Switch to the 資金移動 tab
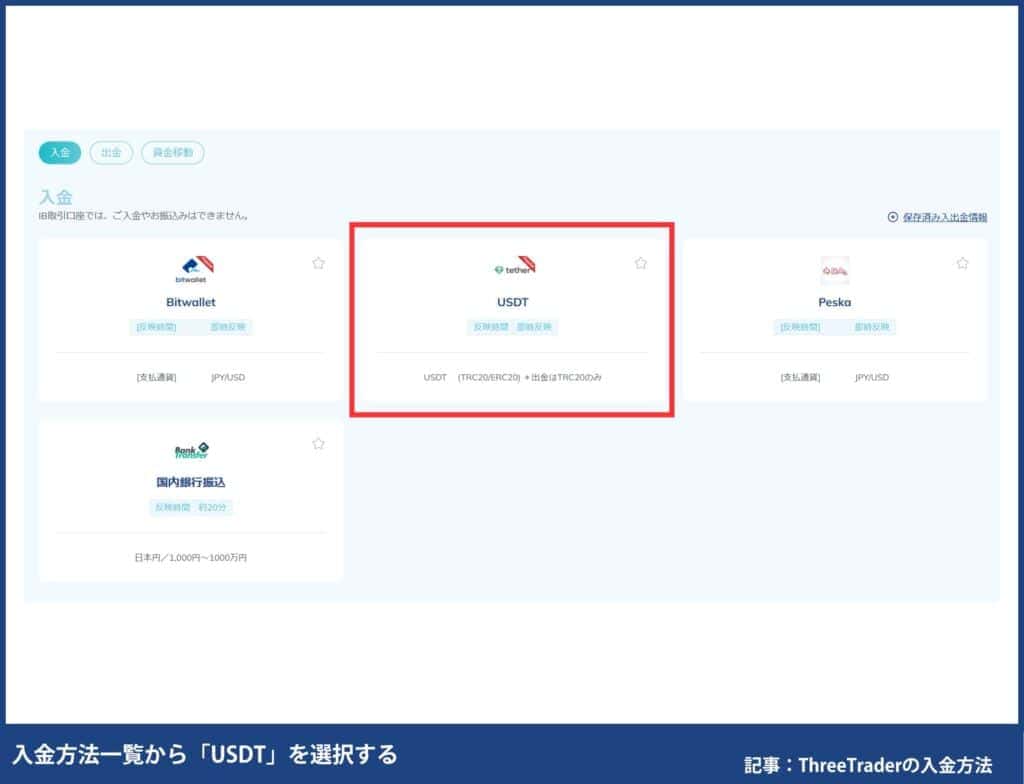This screenshot has width=1024, height=784. pyautogui.click(x=172, y=152)
